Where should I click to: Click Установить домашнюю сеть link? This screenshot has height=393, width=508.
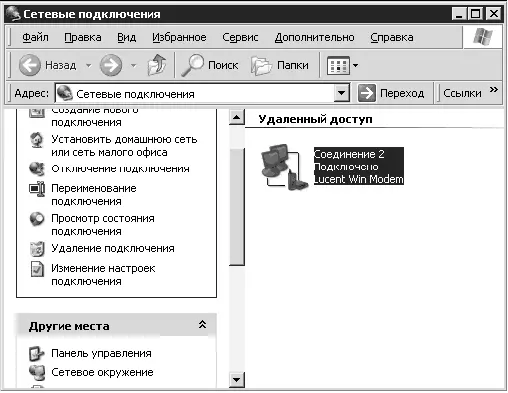(x=124, y=146)
